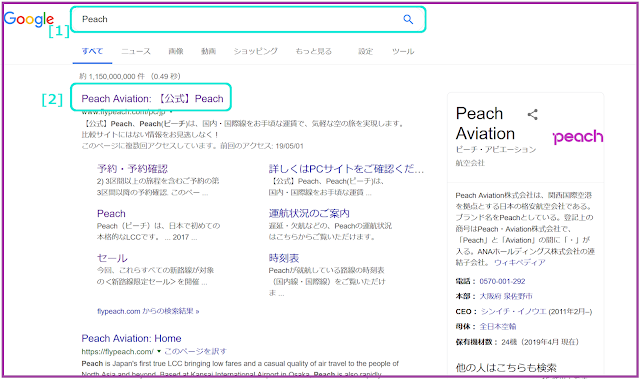Image resolution: width=640 pixels, height=379 pixels.
Task: Open the ショッピング tab
Action: click(256, 51)
